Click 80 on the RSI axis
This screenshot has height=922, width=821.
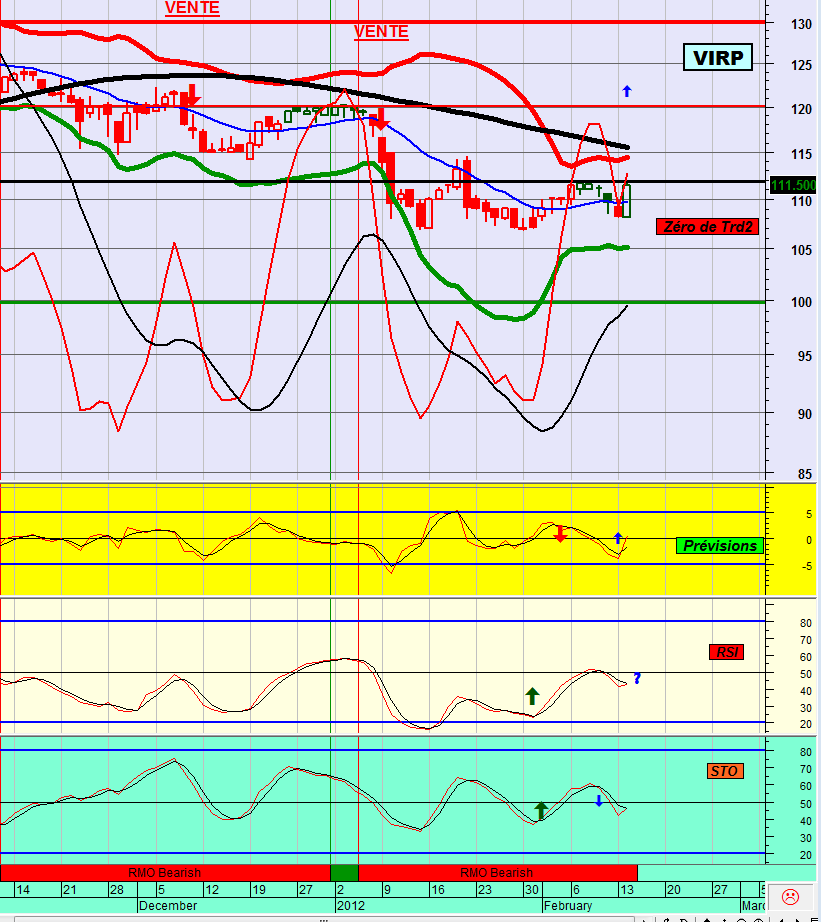(x=806, y=623)
